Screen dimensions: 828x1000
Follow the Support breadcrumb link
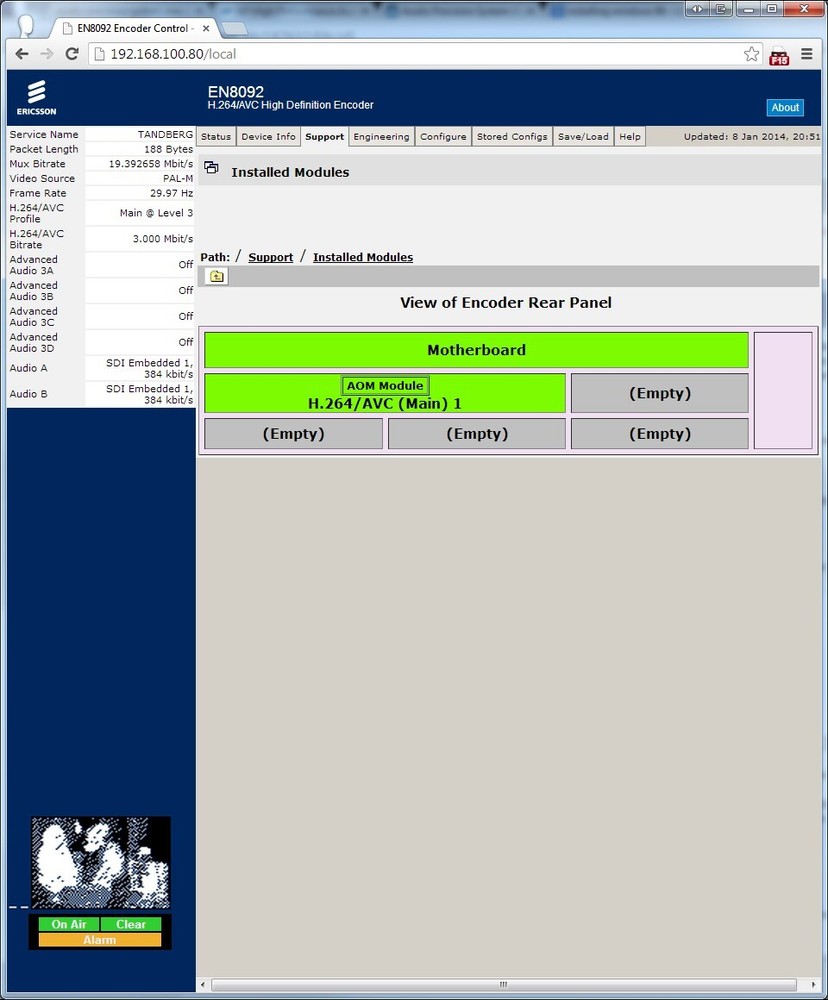coord(270,257)
